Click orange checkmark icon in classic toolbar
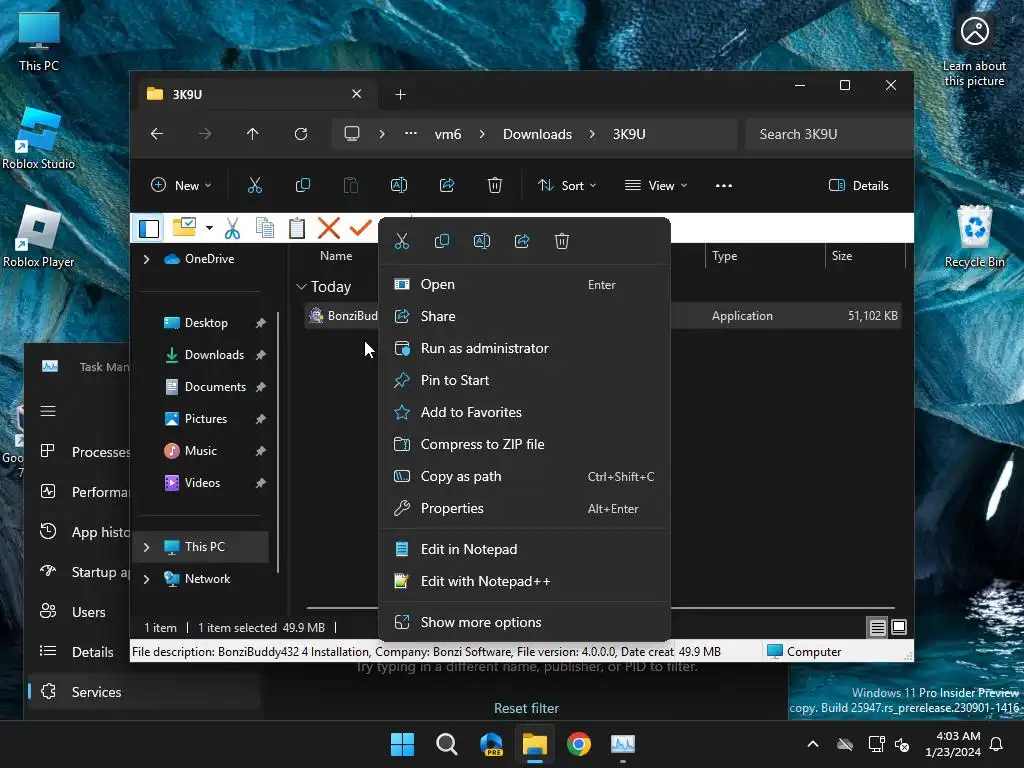This screenshot has height=768, width=1024. (360, 228)
